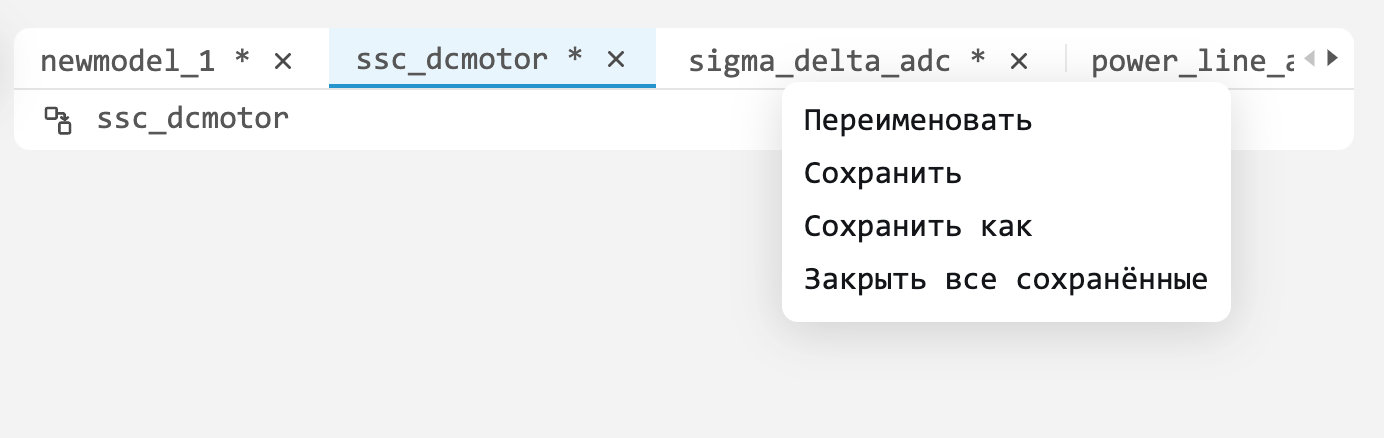Choose Закрыть все сохранённые option
1384x438 pixels.
(1006, 278)
